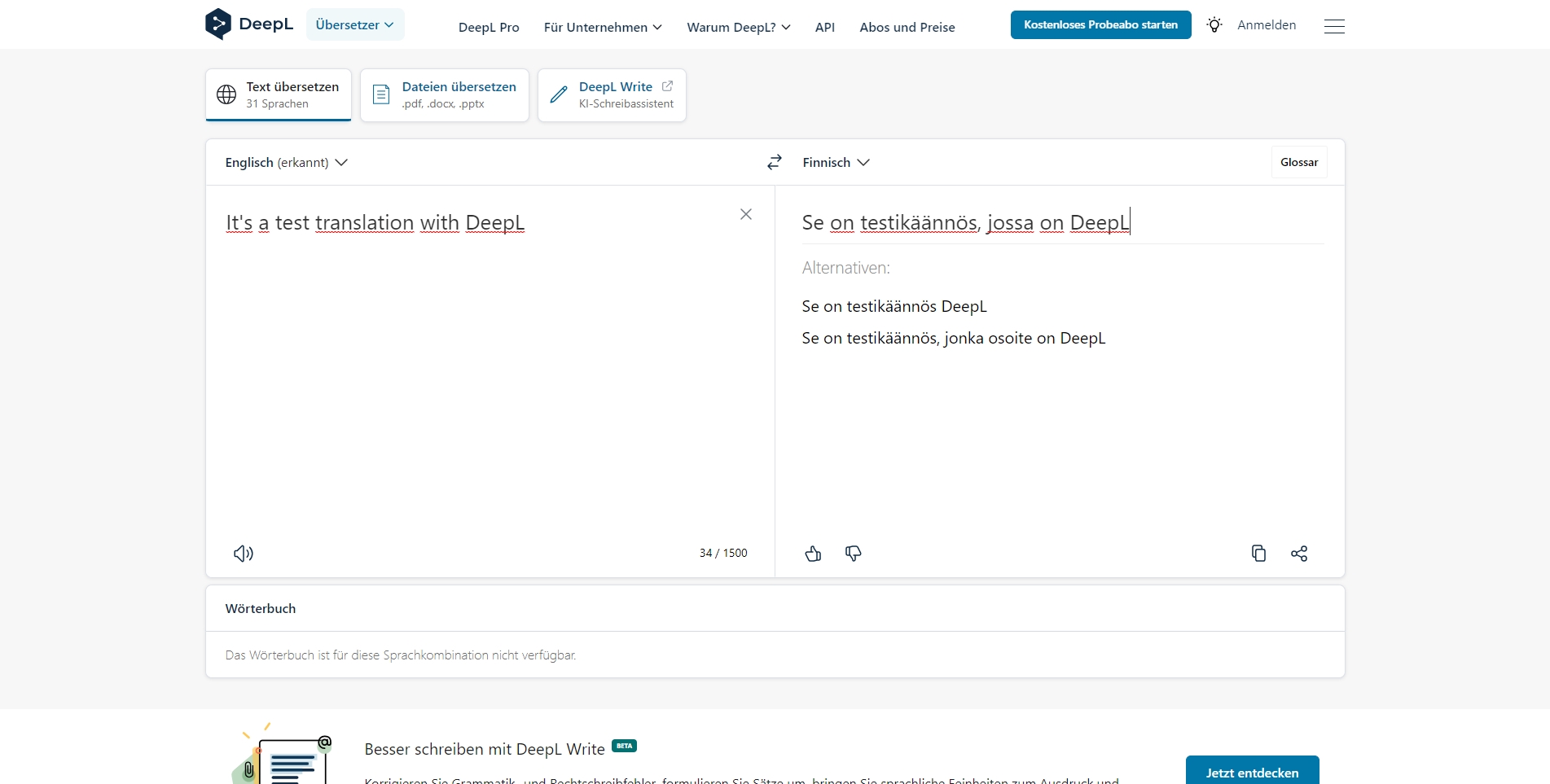
Task: Click the external link icon beside DeepL Write
Action: 667,85
